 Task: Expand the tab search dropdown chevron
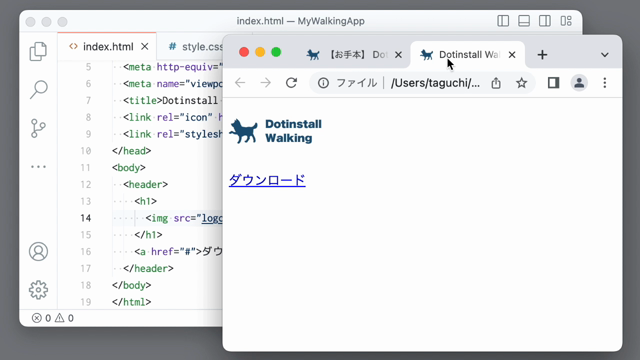604,55
